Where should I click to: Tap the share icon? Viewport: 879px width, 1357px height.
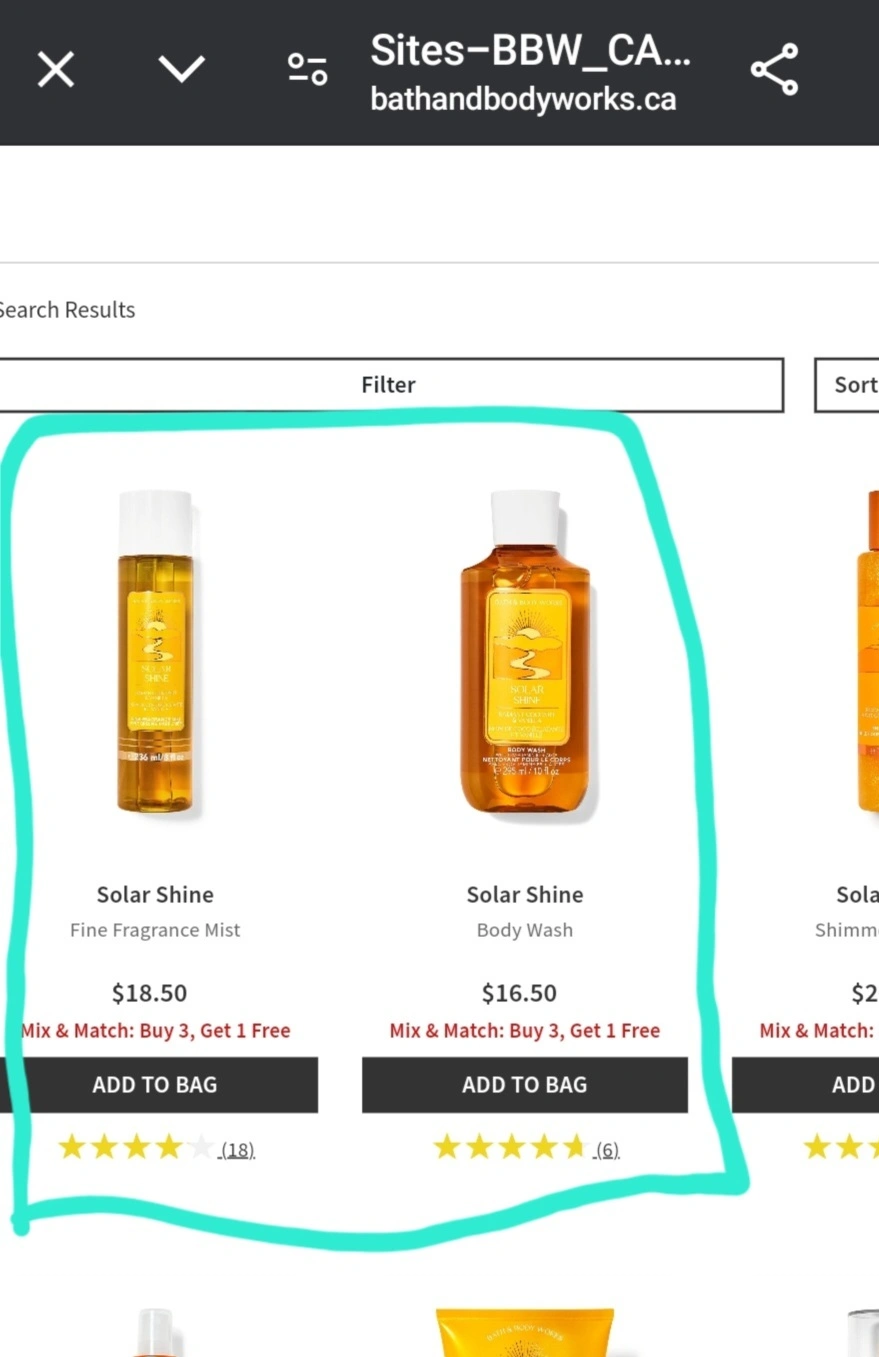(x=774, y=69)
